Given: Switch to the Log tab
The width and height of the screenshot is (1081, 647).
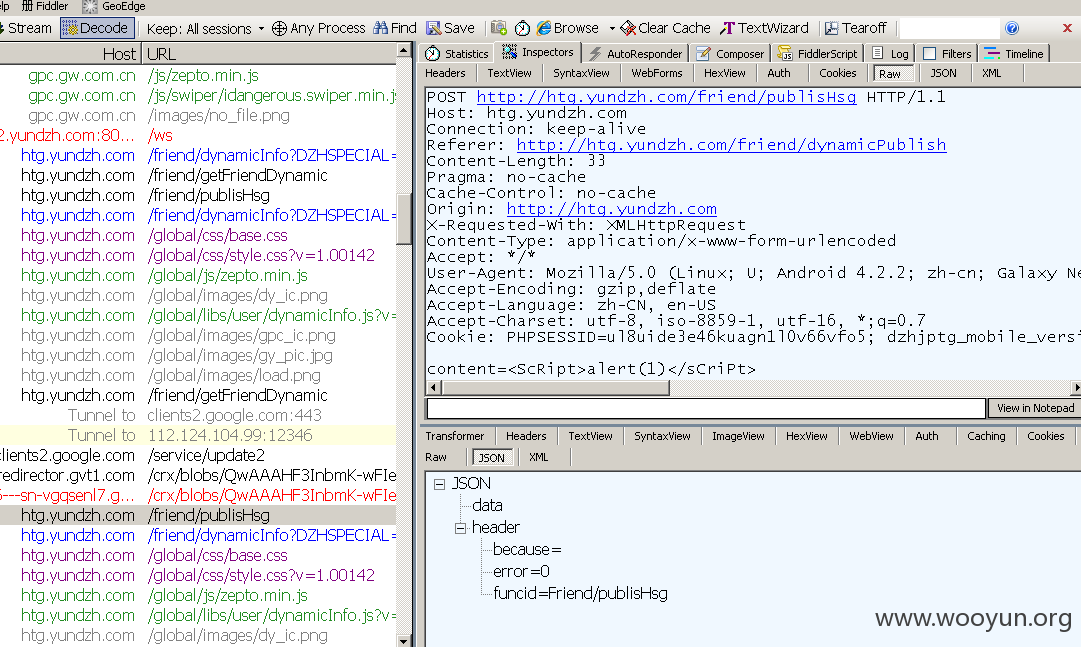Looking at the screenshot, I should (890, 54).
